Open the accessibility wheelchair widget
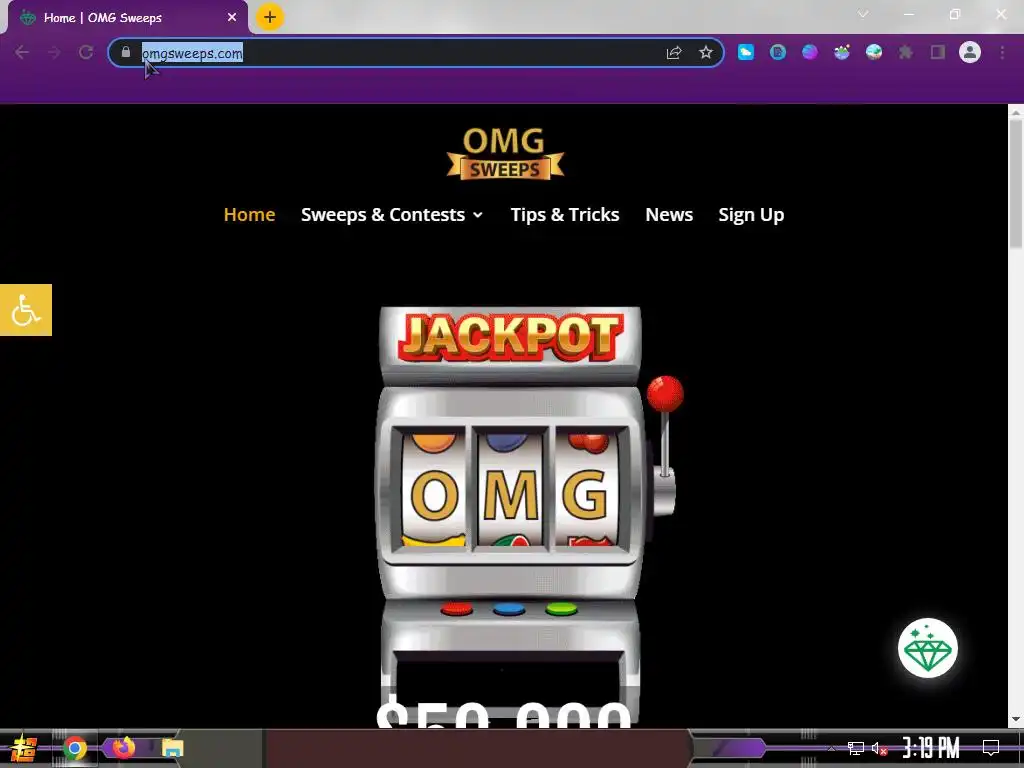1024x768 pixels. 25,310
